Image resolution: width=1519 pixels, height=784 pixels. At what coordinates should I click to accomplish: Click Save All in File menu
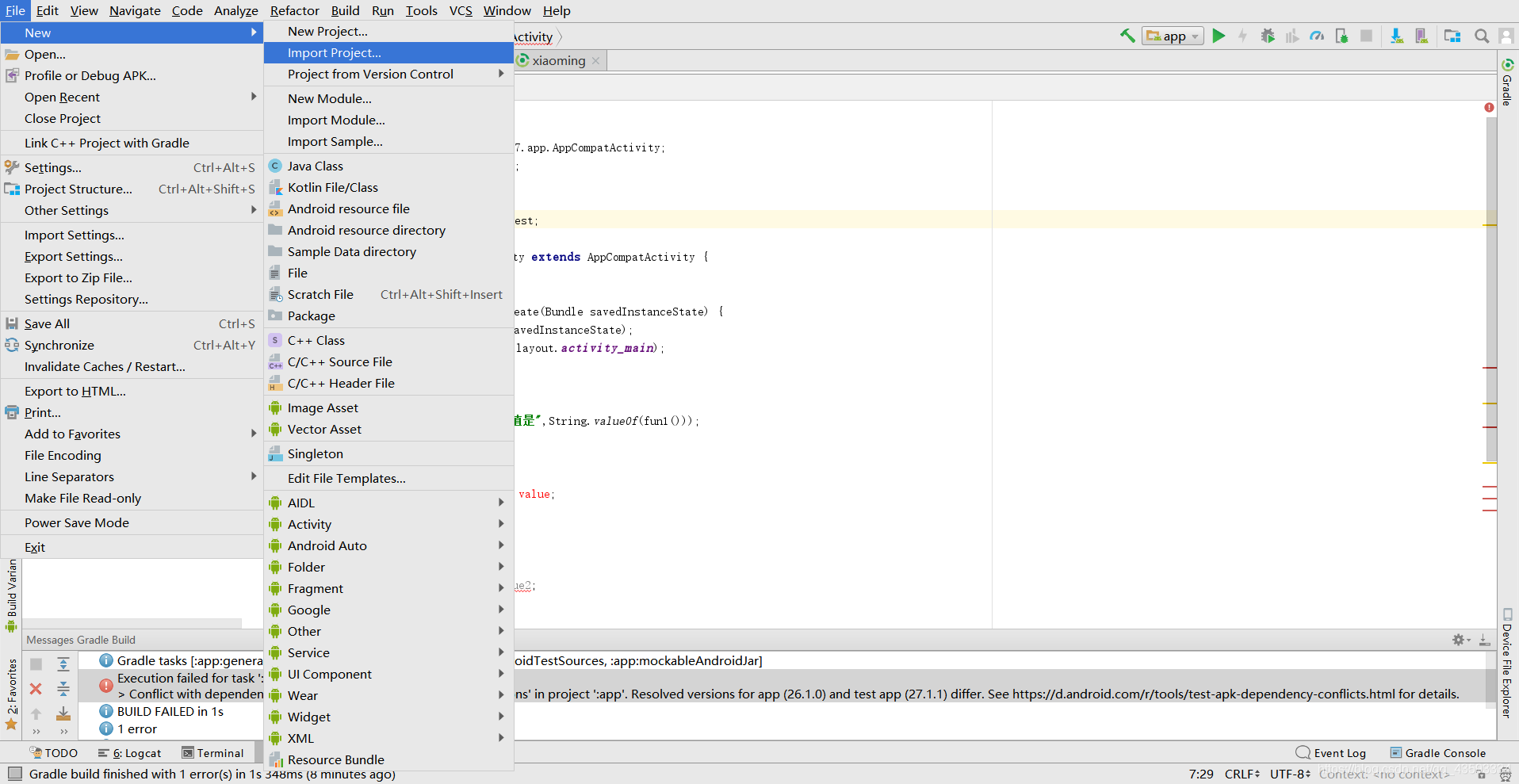[x=132, y=323]
